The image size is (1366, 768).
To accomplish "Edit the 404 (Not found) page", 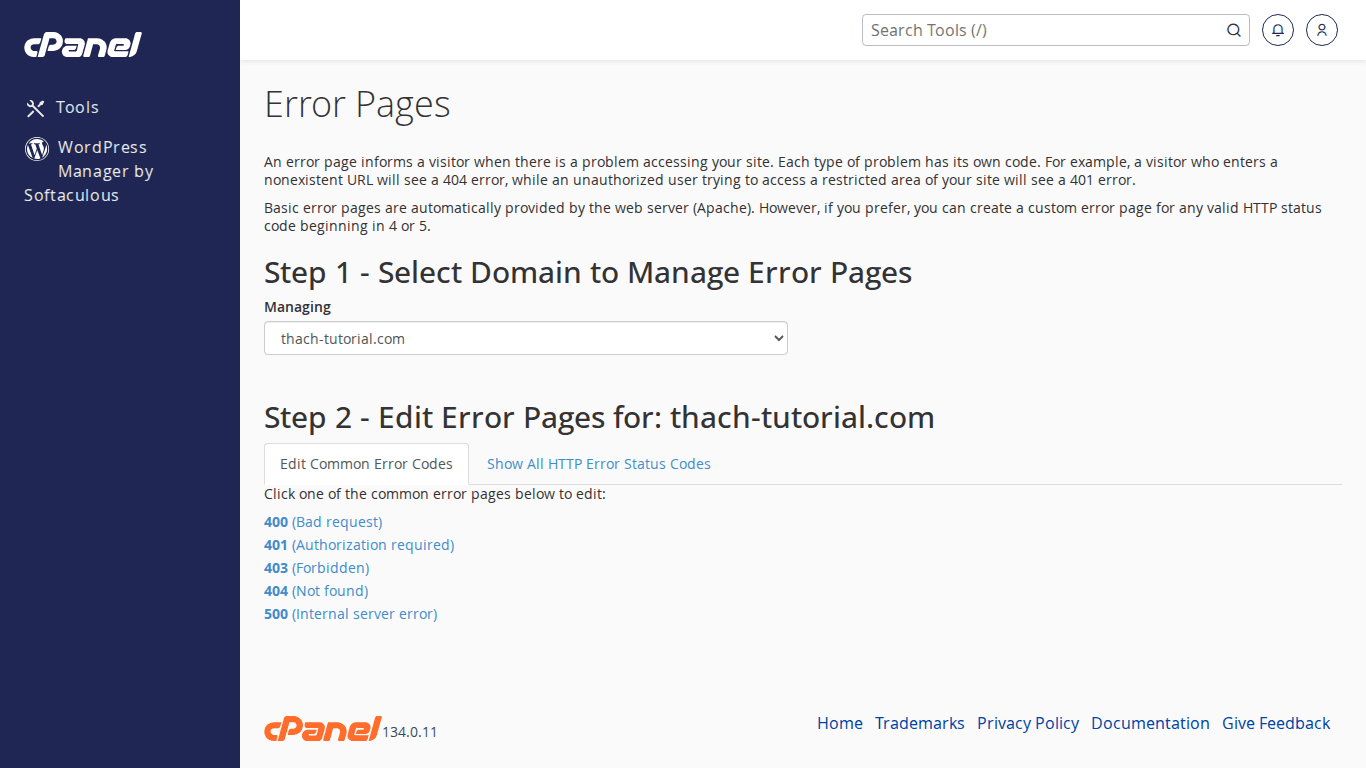I will (x=316, y=591).
